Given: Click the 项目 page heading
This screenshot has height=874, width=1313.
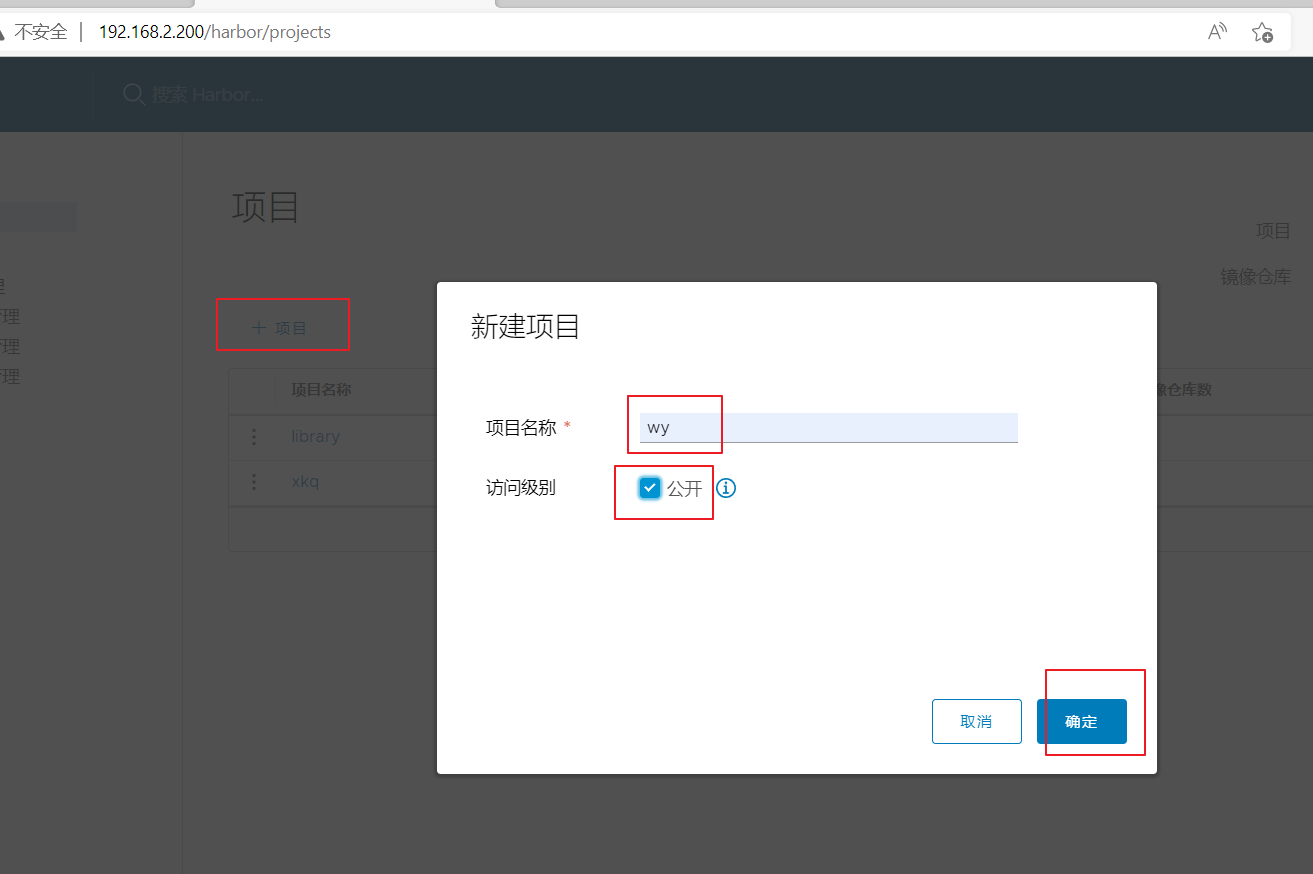Looking at the screenshot, I should 266,208.
